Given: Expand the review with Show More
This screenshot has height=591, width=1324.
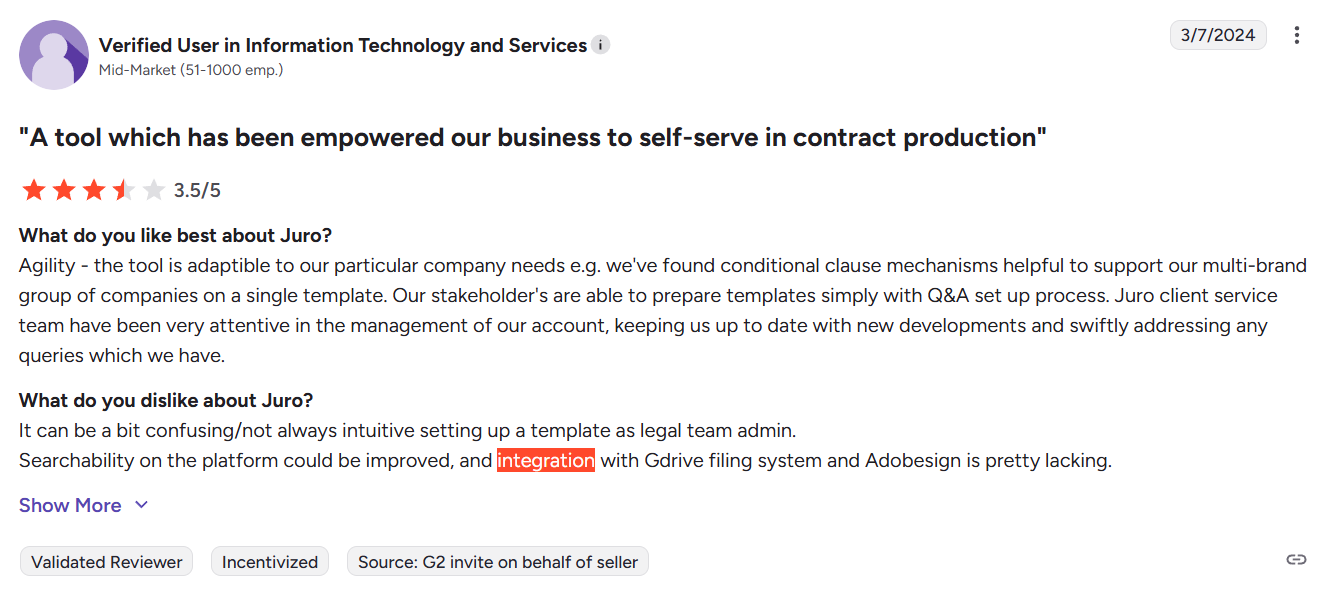Looking at the screenshot, I should coord(69,505).
